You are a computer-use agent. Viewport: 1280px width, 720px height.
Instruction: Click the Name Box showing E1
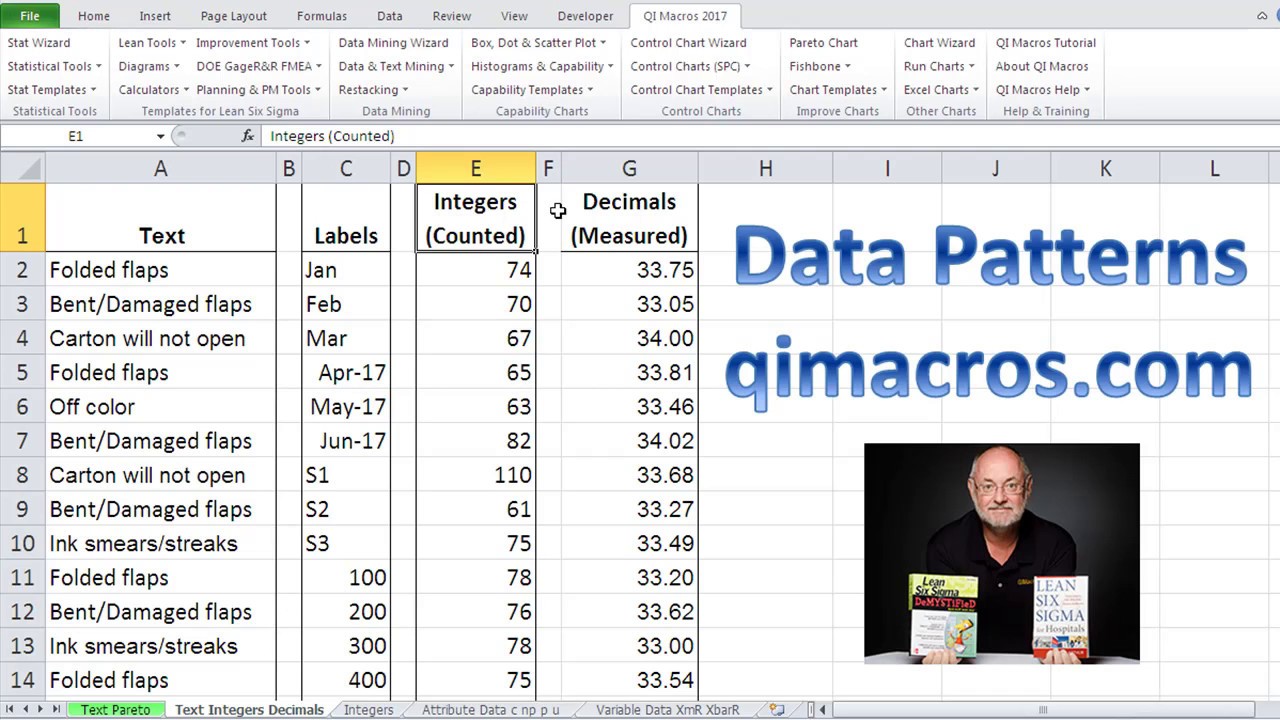(x=76, y=136)
